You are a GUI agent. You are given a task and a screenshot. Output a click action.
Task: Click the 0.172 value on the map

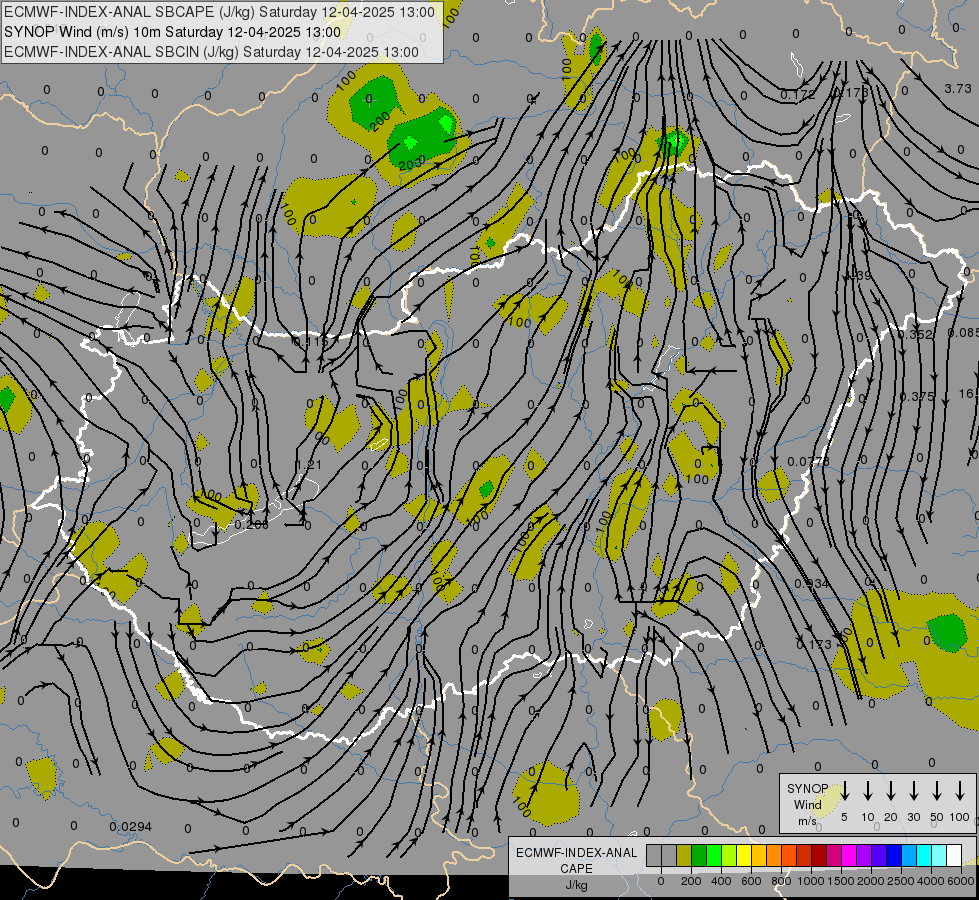coord(798,95)
